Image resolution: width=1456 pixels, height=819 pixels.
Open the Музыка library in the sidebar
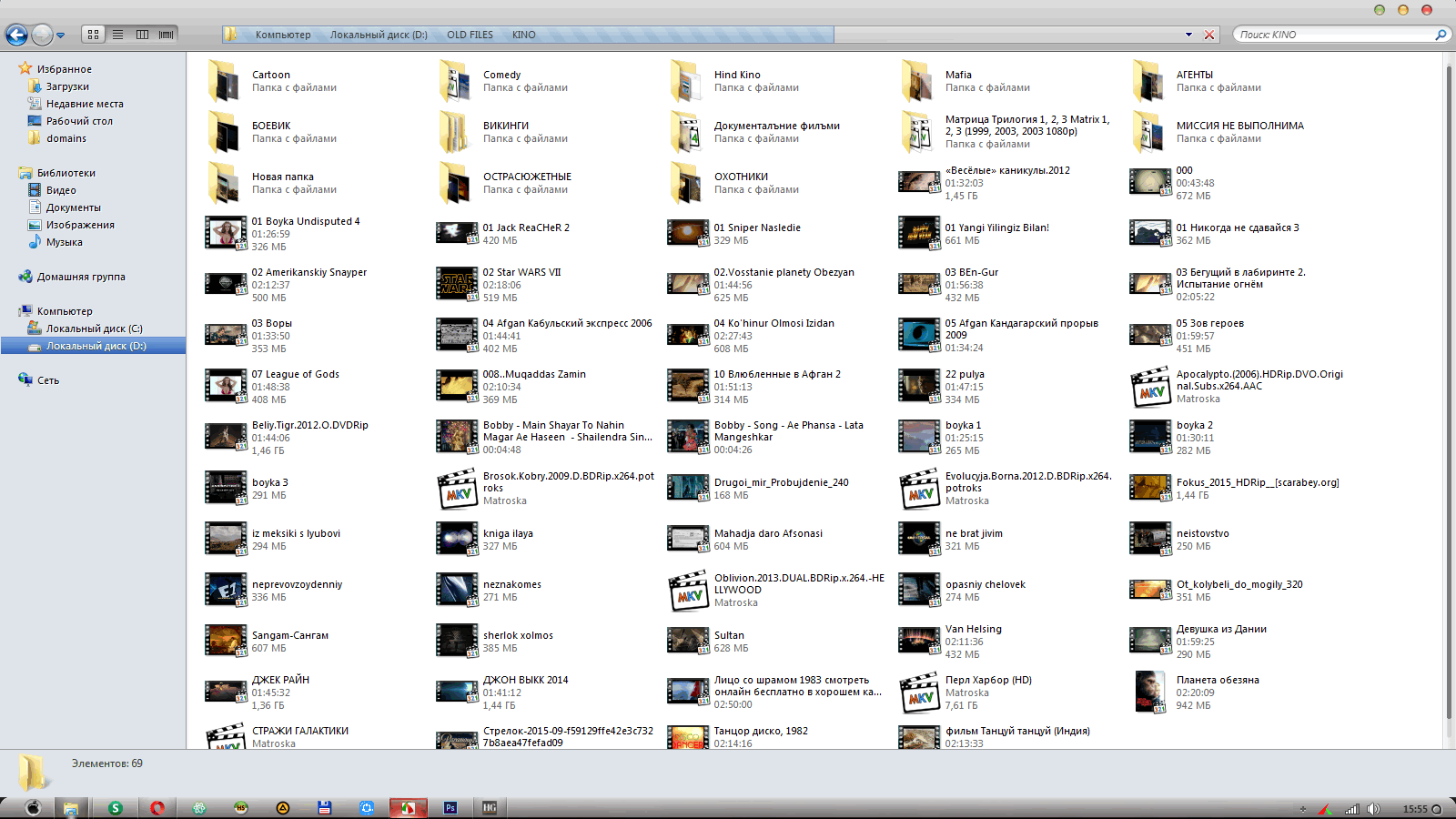point(64,242)
